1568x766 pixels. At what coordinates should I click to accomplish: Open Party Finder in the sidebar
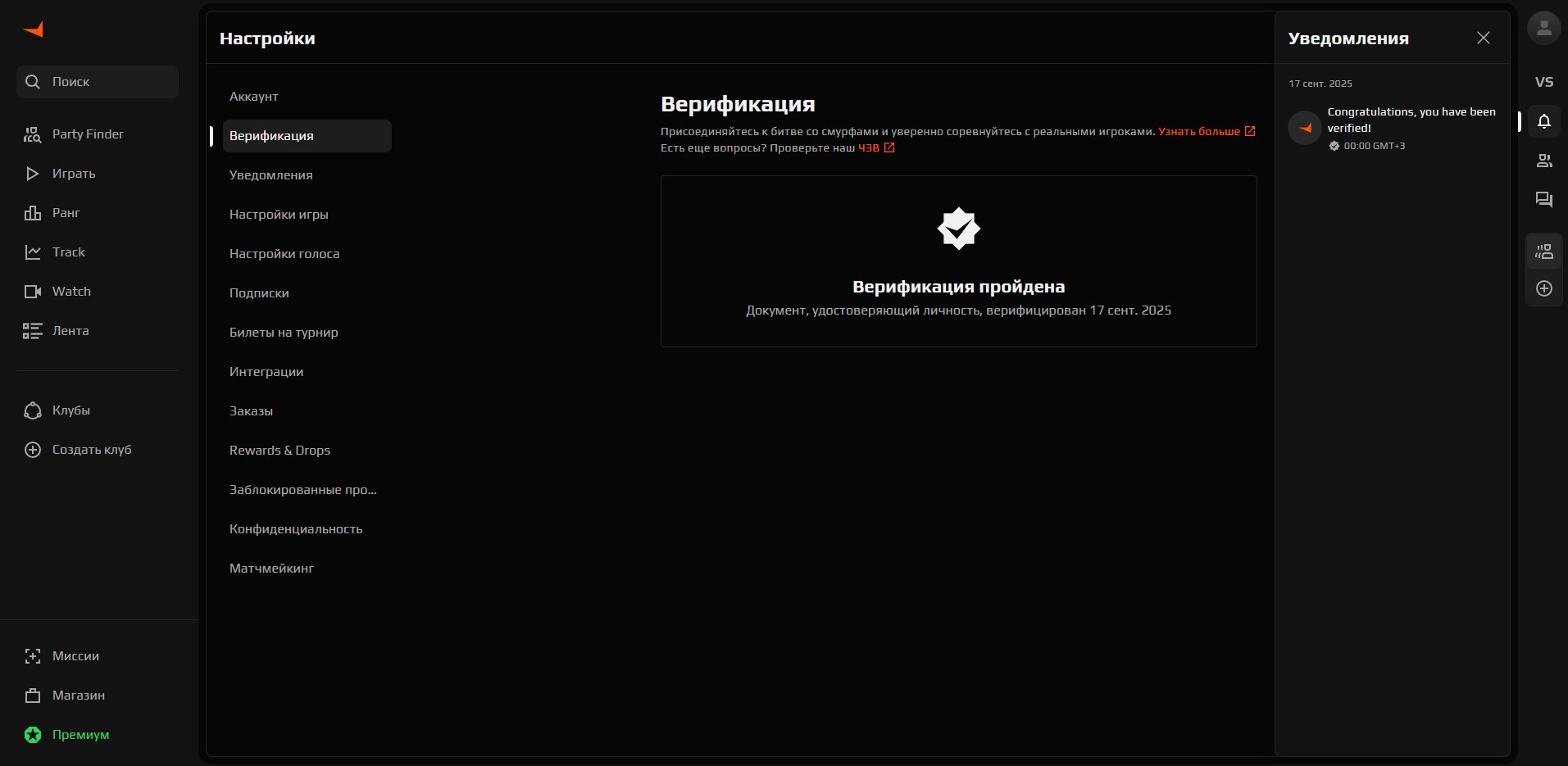88,134
